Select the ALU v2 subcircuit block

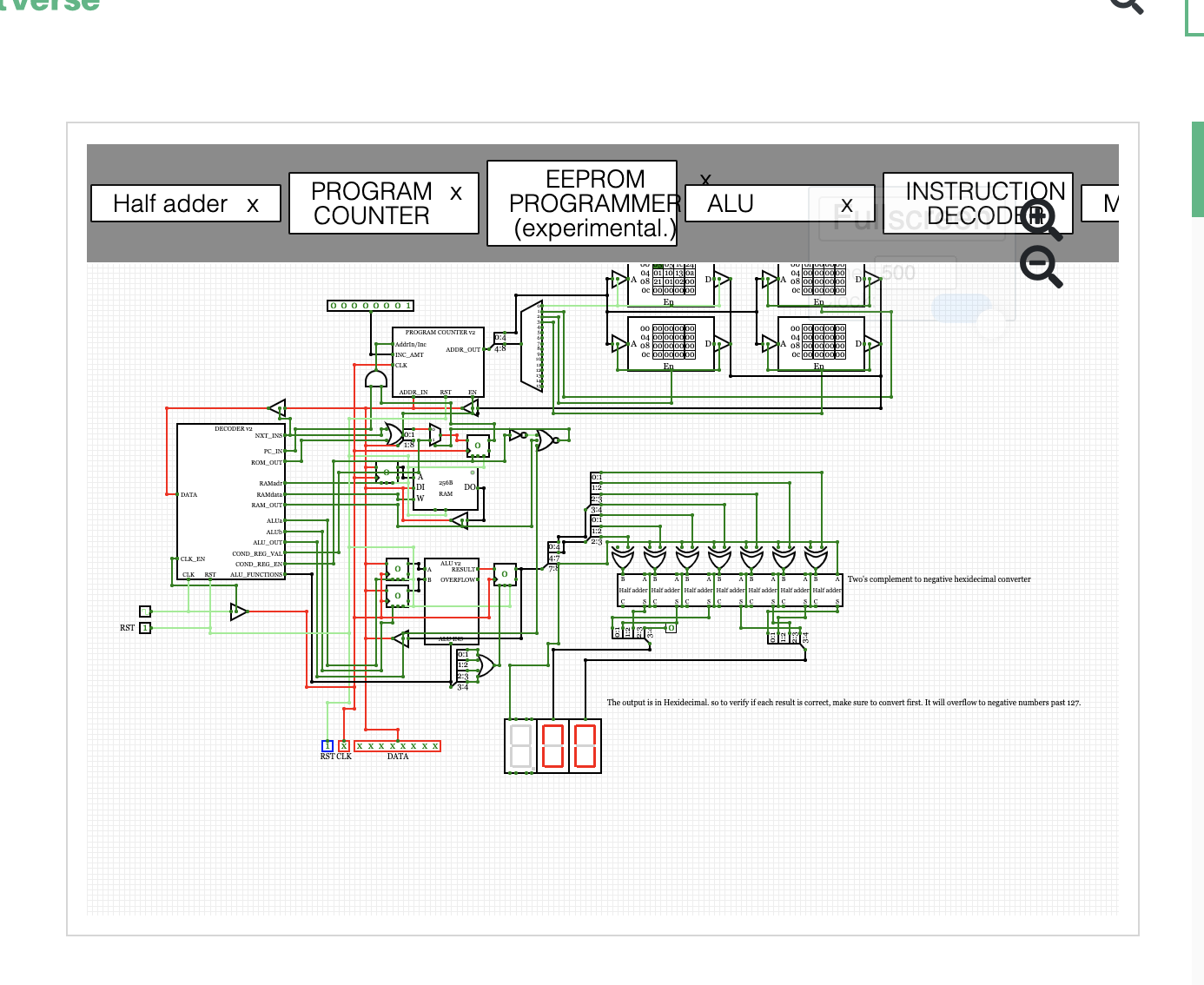(452, 599)
